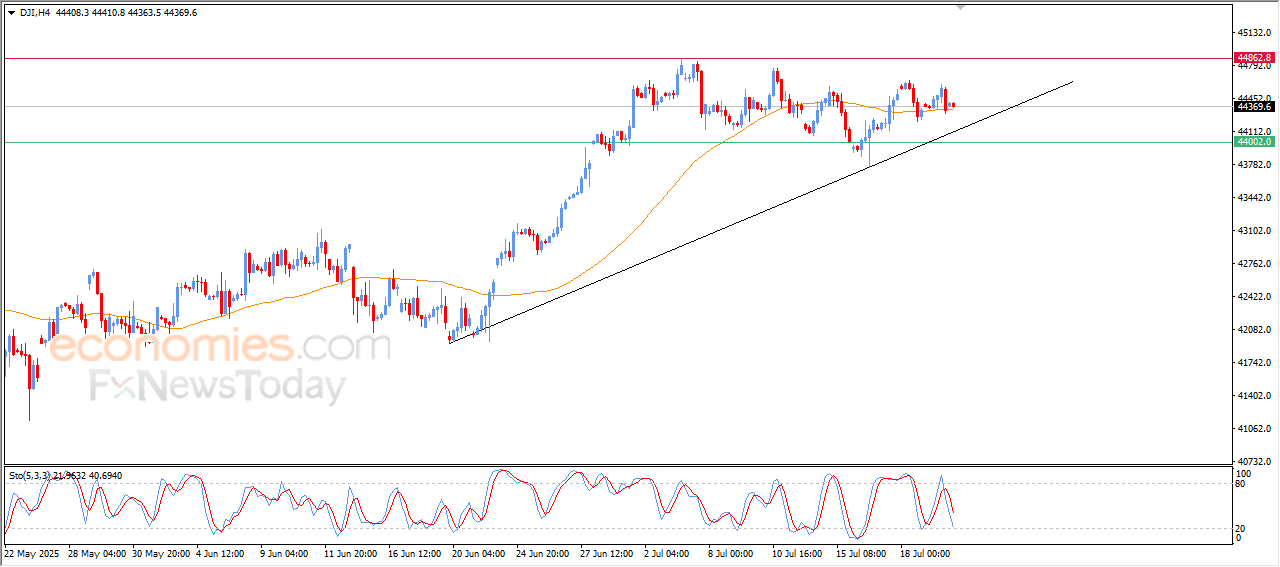Click the 43442.0 price axis value
Screen dimensions: 1280x567
coord(1255,197)
